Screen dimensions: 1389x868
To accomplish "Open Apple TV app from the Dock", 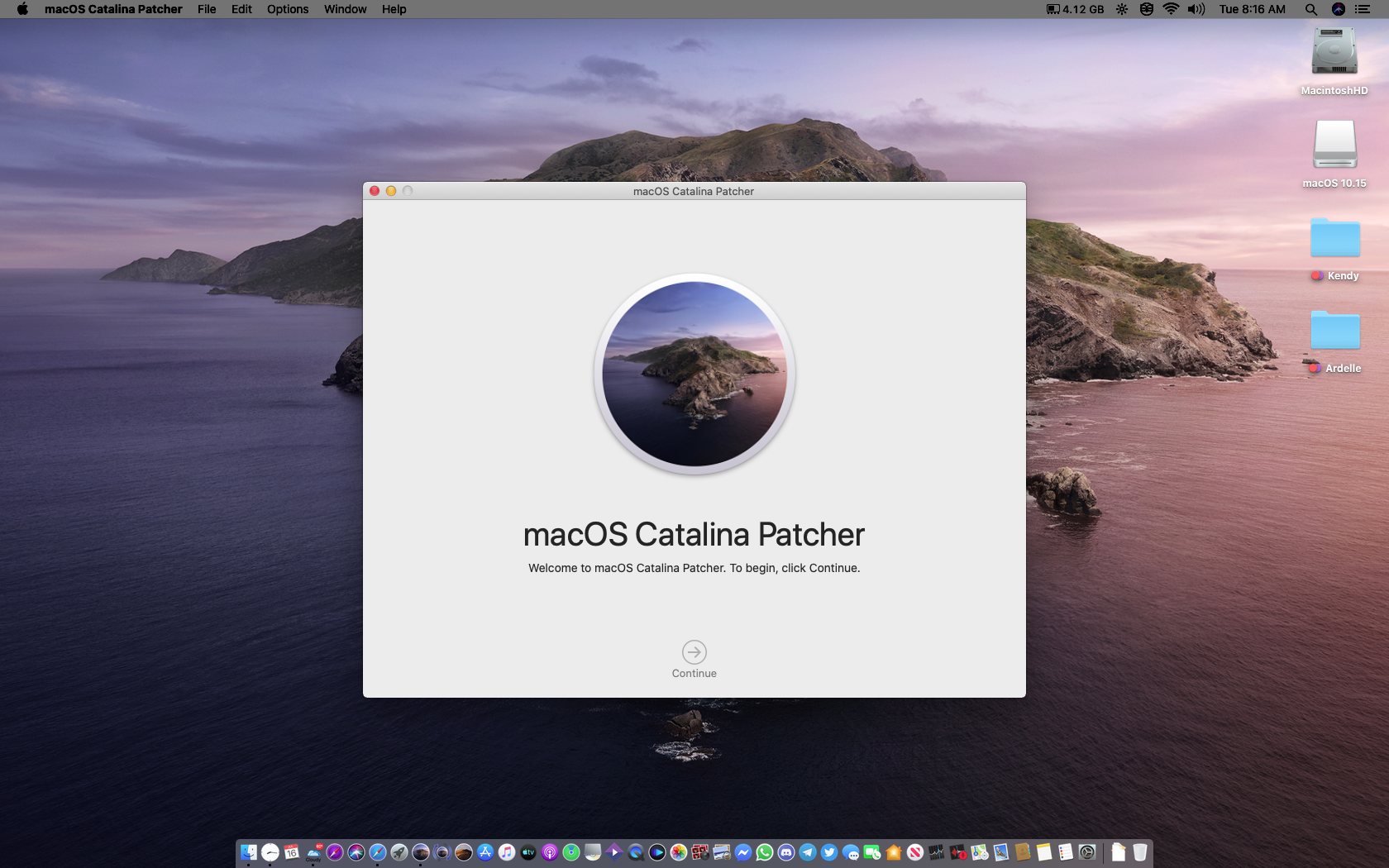I will click(x=528, y=852).
